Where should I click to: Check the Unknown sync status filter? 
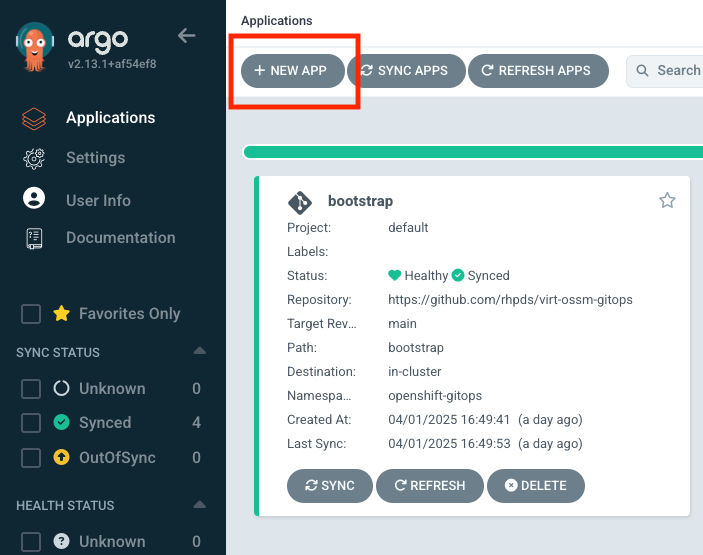click(31, 389)
